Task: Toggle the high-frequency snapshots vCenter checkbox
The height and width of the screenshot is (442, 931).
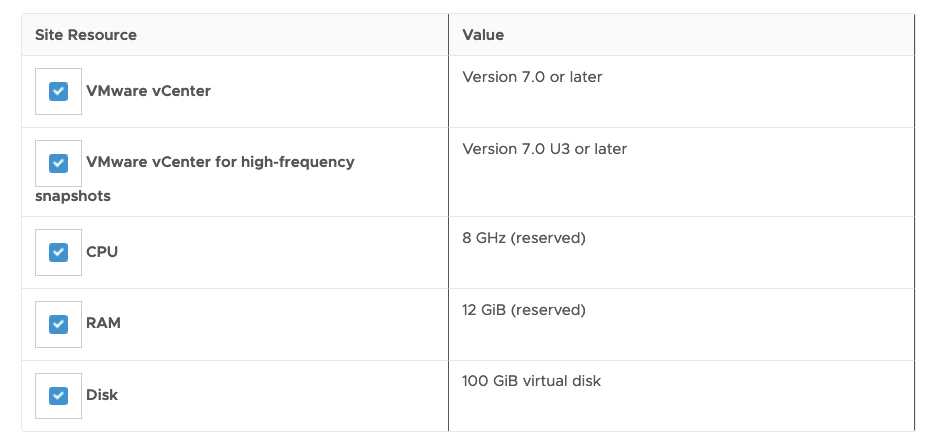Action: point(58,163)
